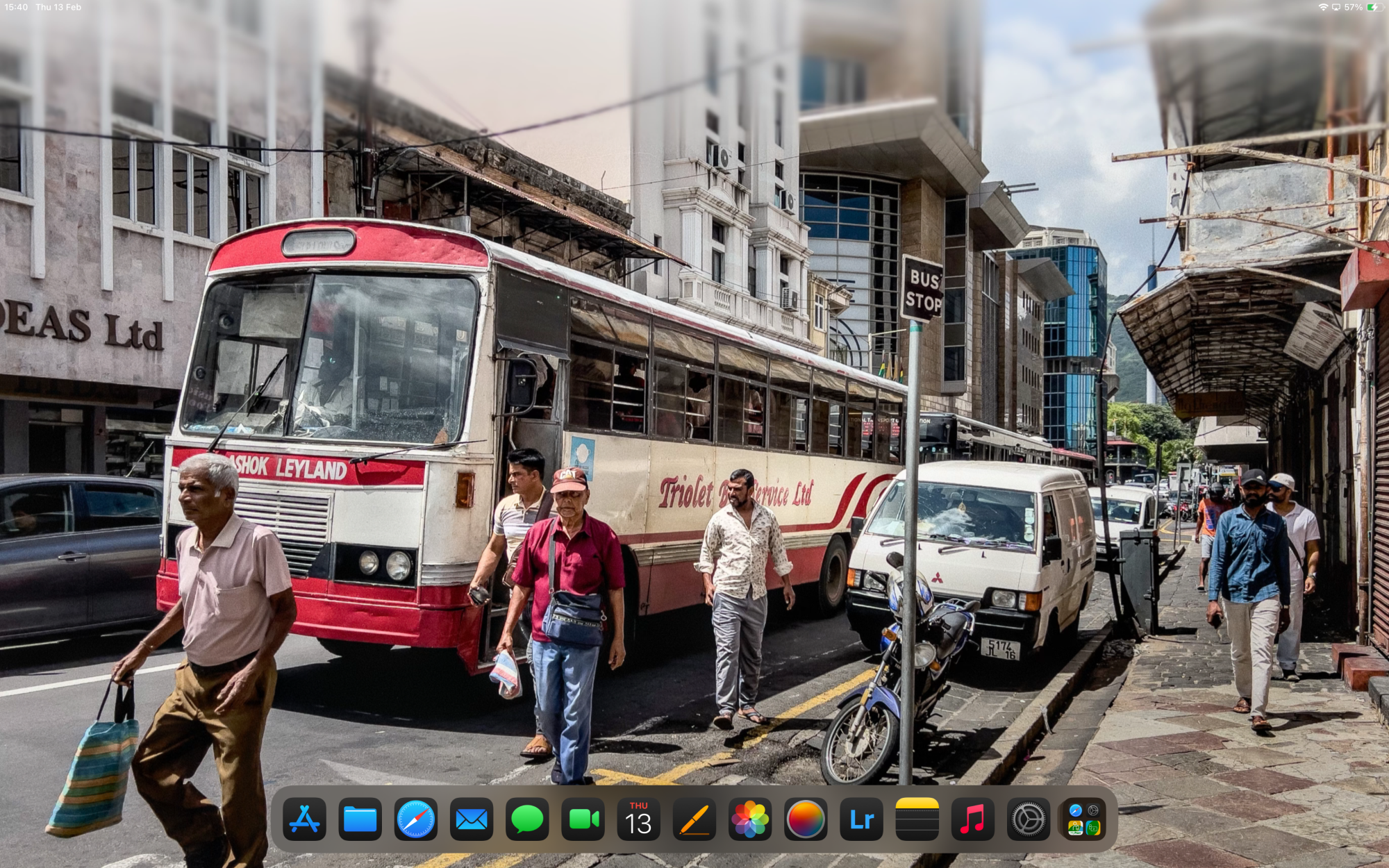Viewport: 1389px width, 868px height.
Task: Open the Pages app with orange pen icon
Action: point(694,819)
